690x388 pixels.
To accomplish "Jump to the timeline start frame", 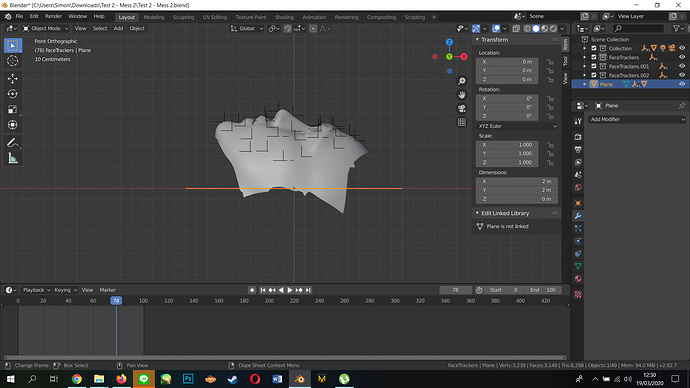I will click(263, 290).
